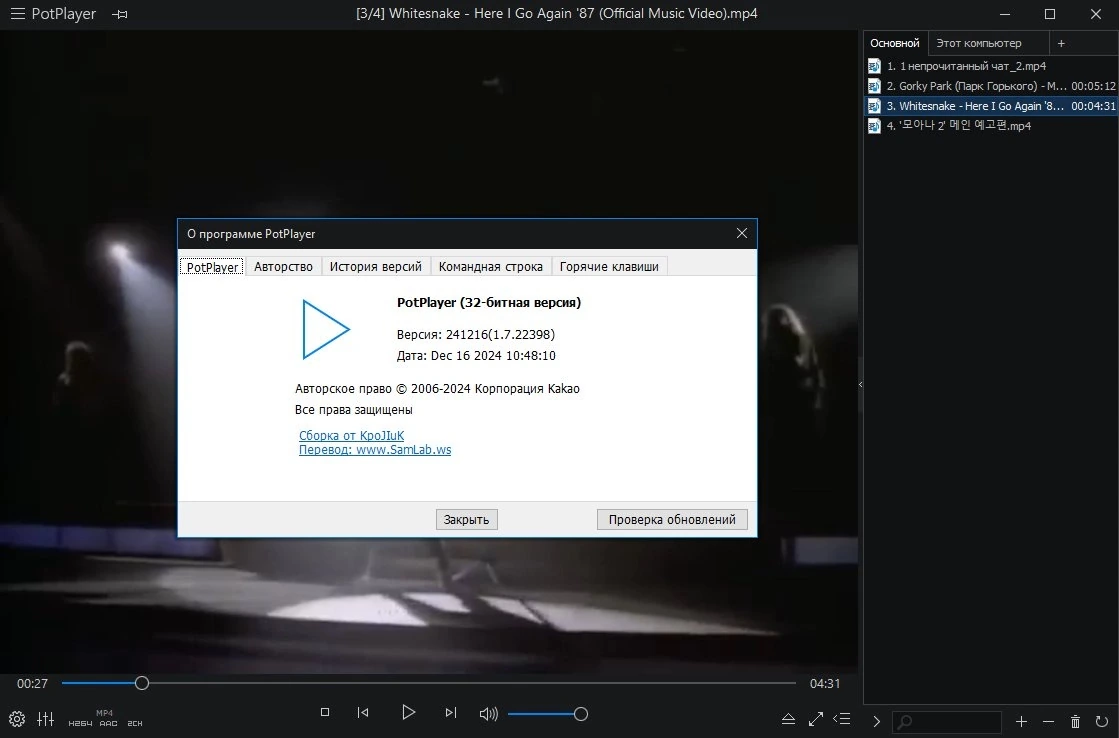Click inside the playlist search field
This screenshot has height=738, width=1119.
tap(948, 722)
